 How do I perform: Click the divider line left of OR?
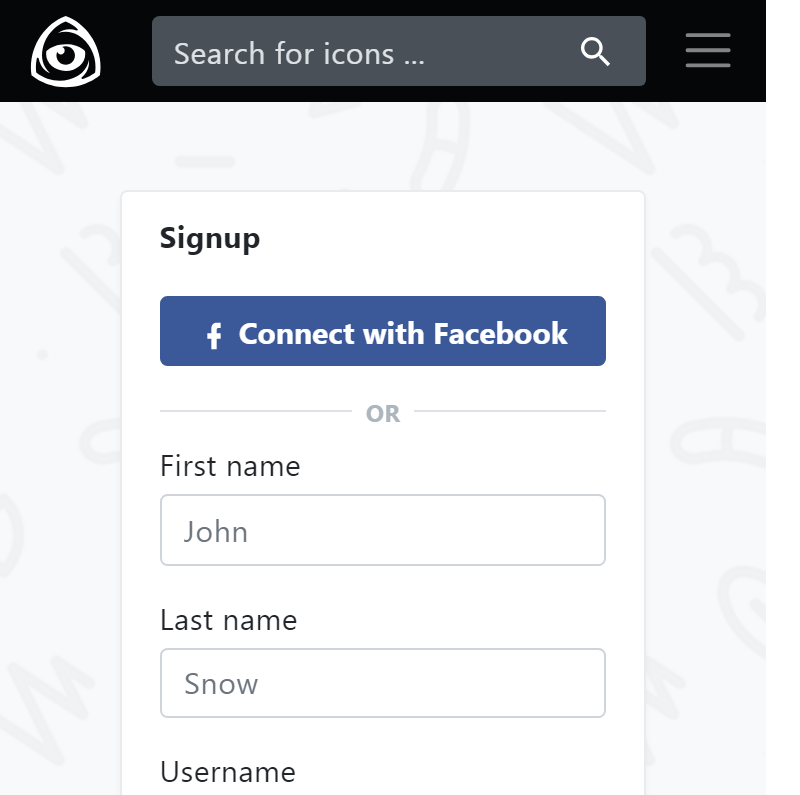(x=255, y=410)
